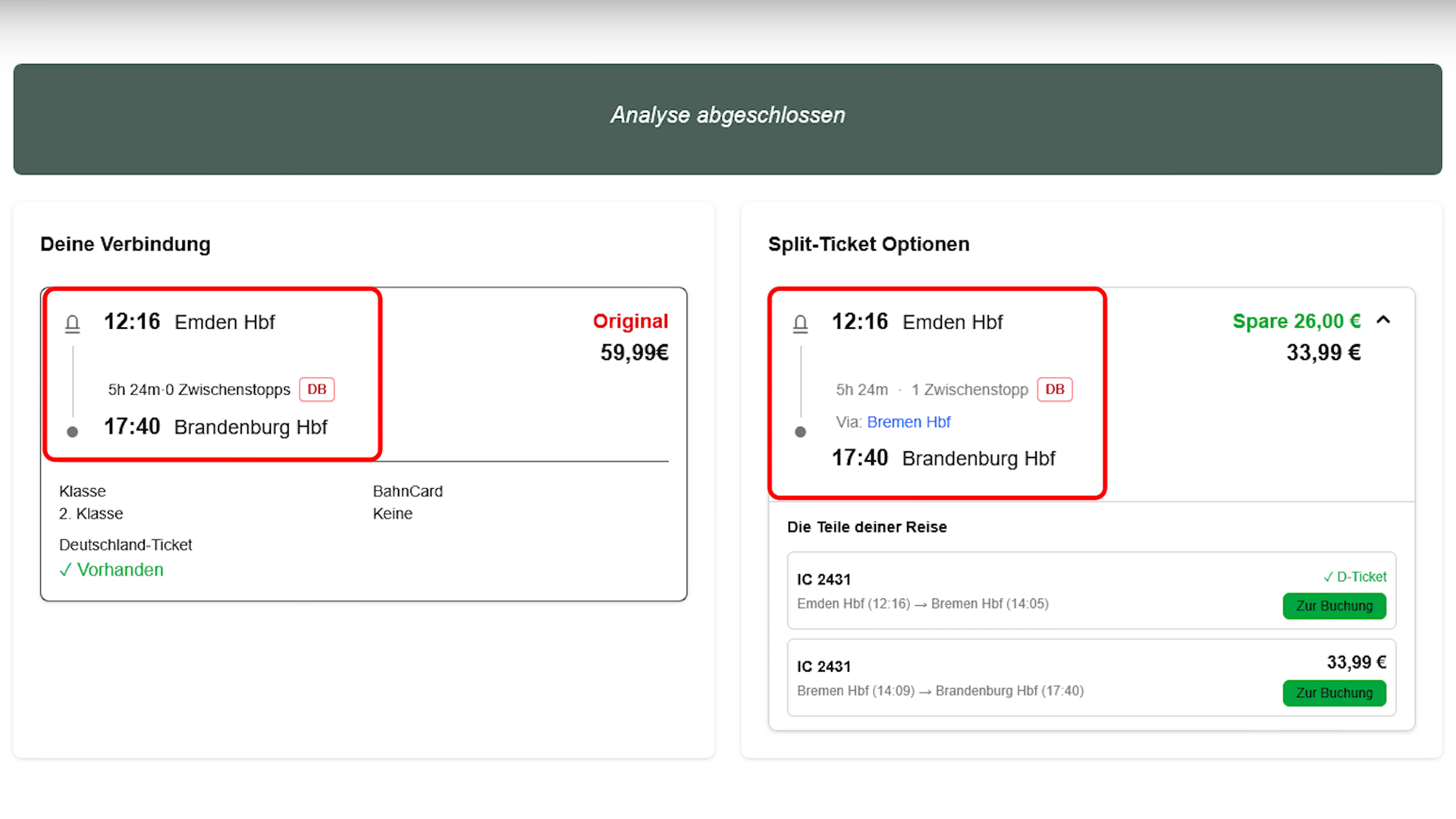Click destination dot marker in split-ticket card
This screenshot has height=819, width=1456.
click(800, 431)
